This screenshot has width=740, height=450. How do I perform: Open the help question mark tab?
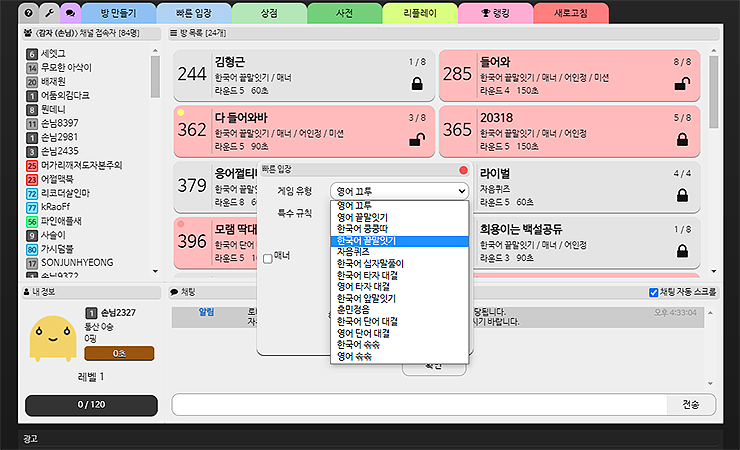(29, 13)
